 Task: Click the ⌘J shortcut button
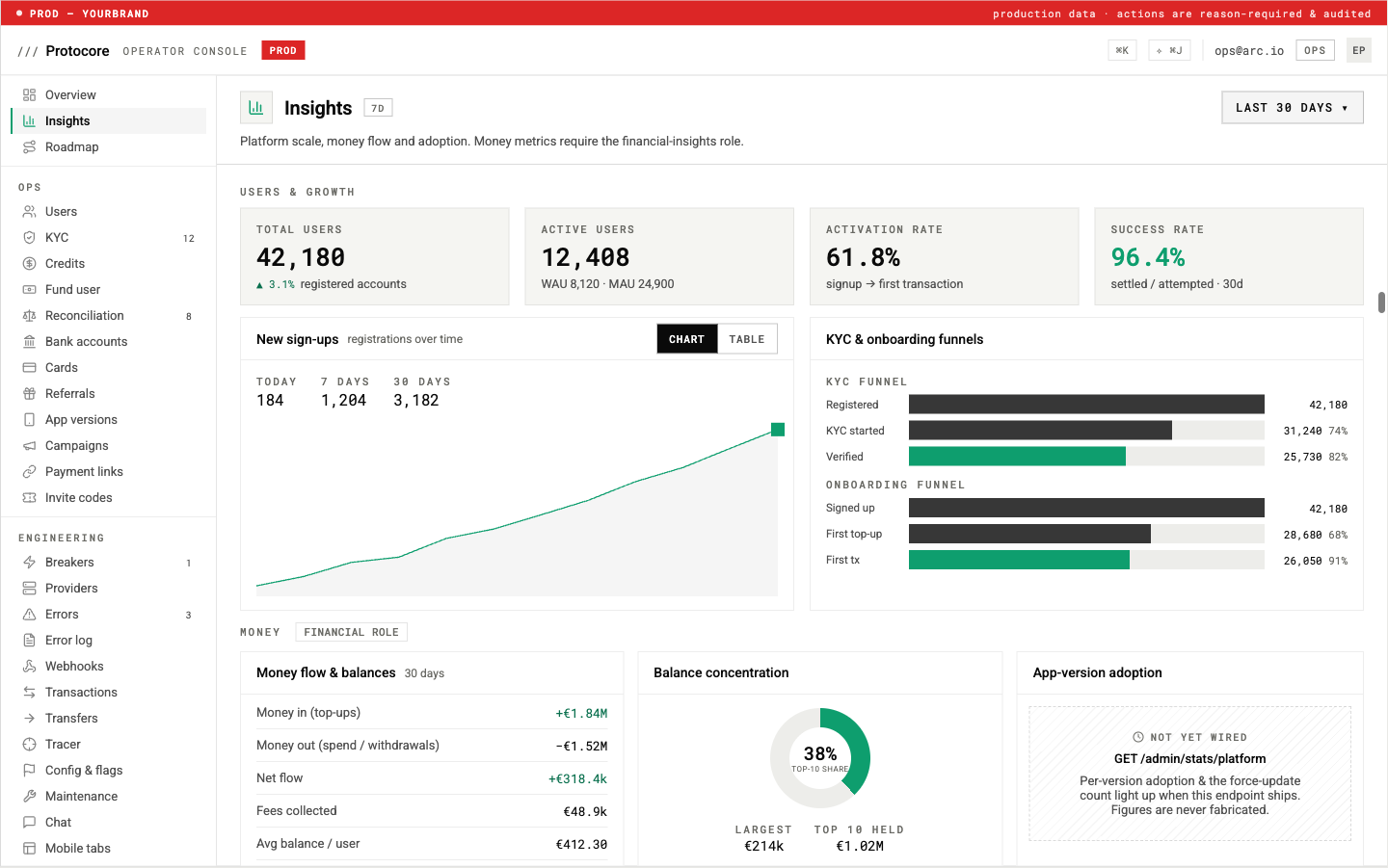click(x=1169, y=51)
